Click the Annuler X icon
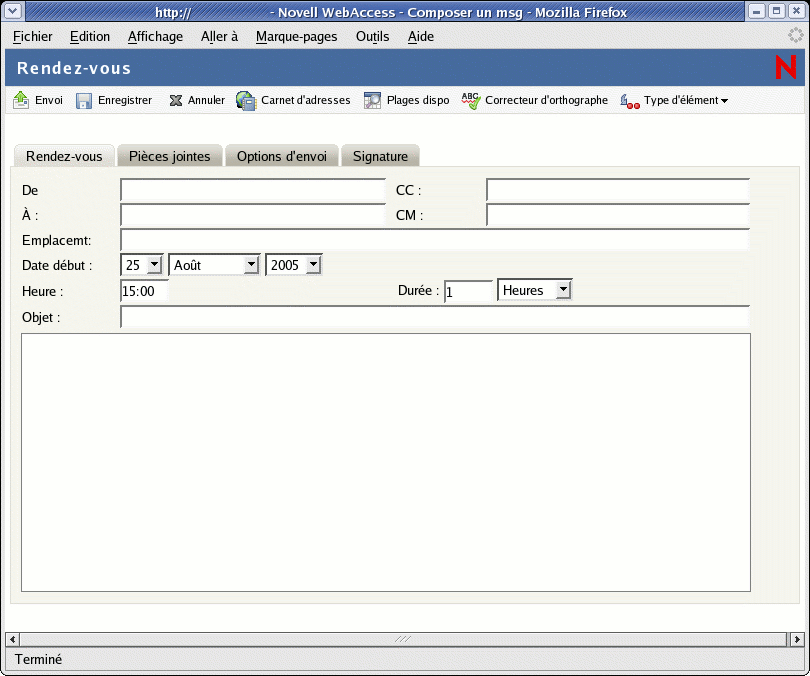 tap(176, 100)
